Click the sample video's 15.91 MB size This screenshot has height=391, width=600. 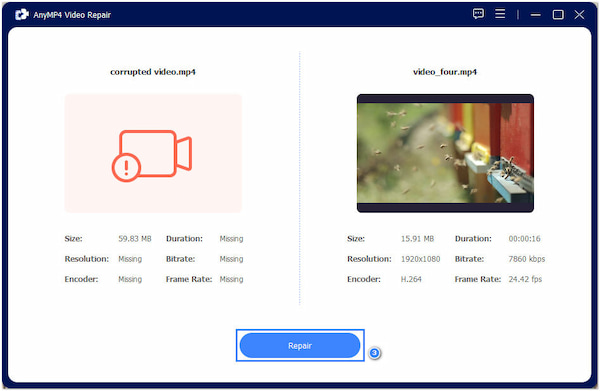click(x=417, y=239)
